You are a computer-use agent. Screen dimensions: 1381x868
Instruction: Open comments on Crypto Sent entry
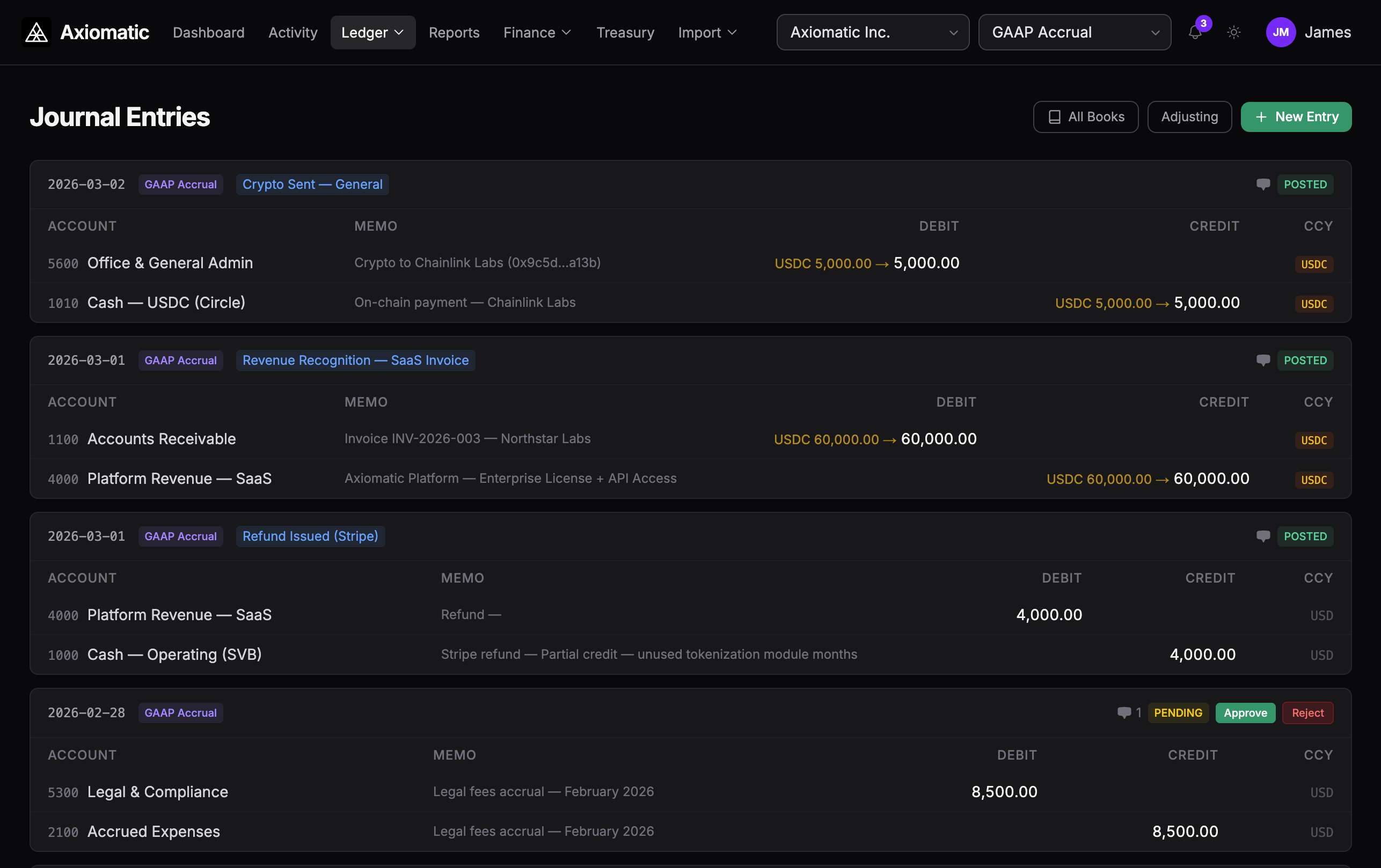coord(1263,185)
